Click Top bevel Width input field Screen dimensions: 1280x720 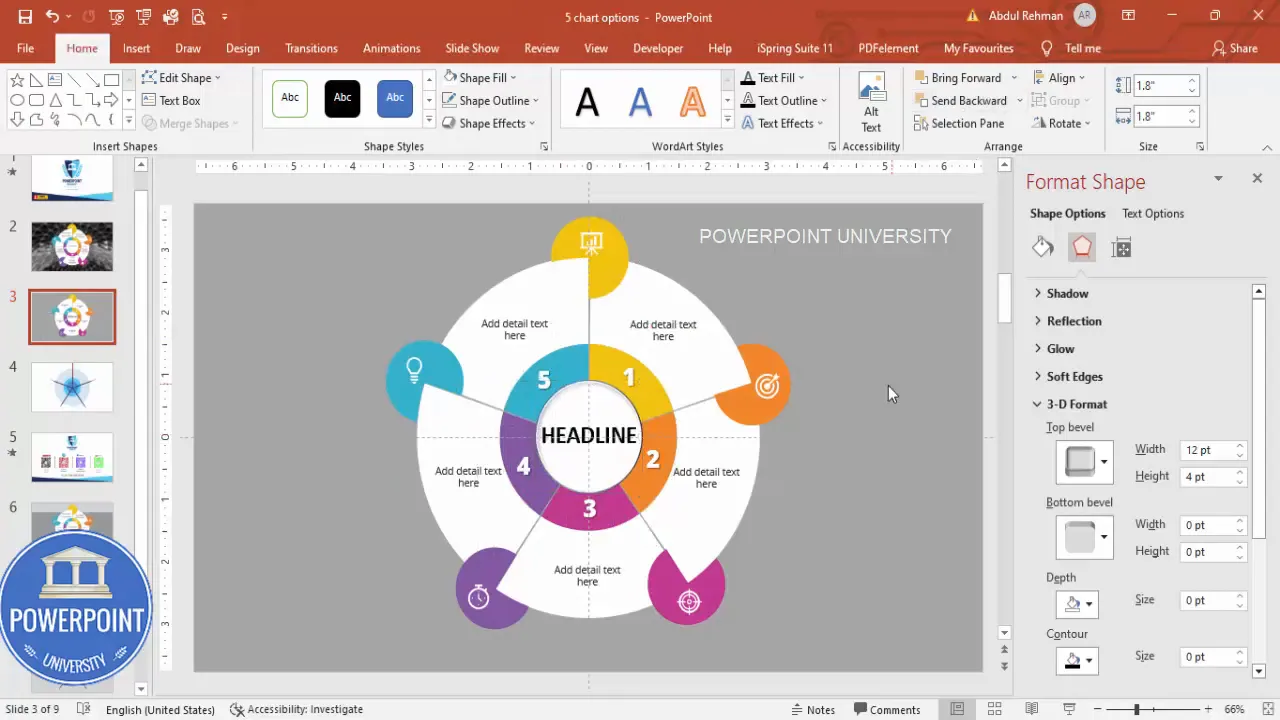point(1207,450)
